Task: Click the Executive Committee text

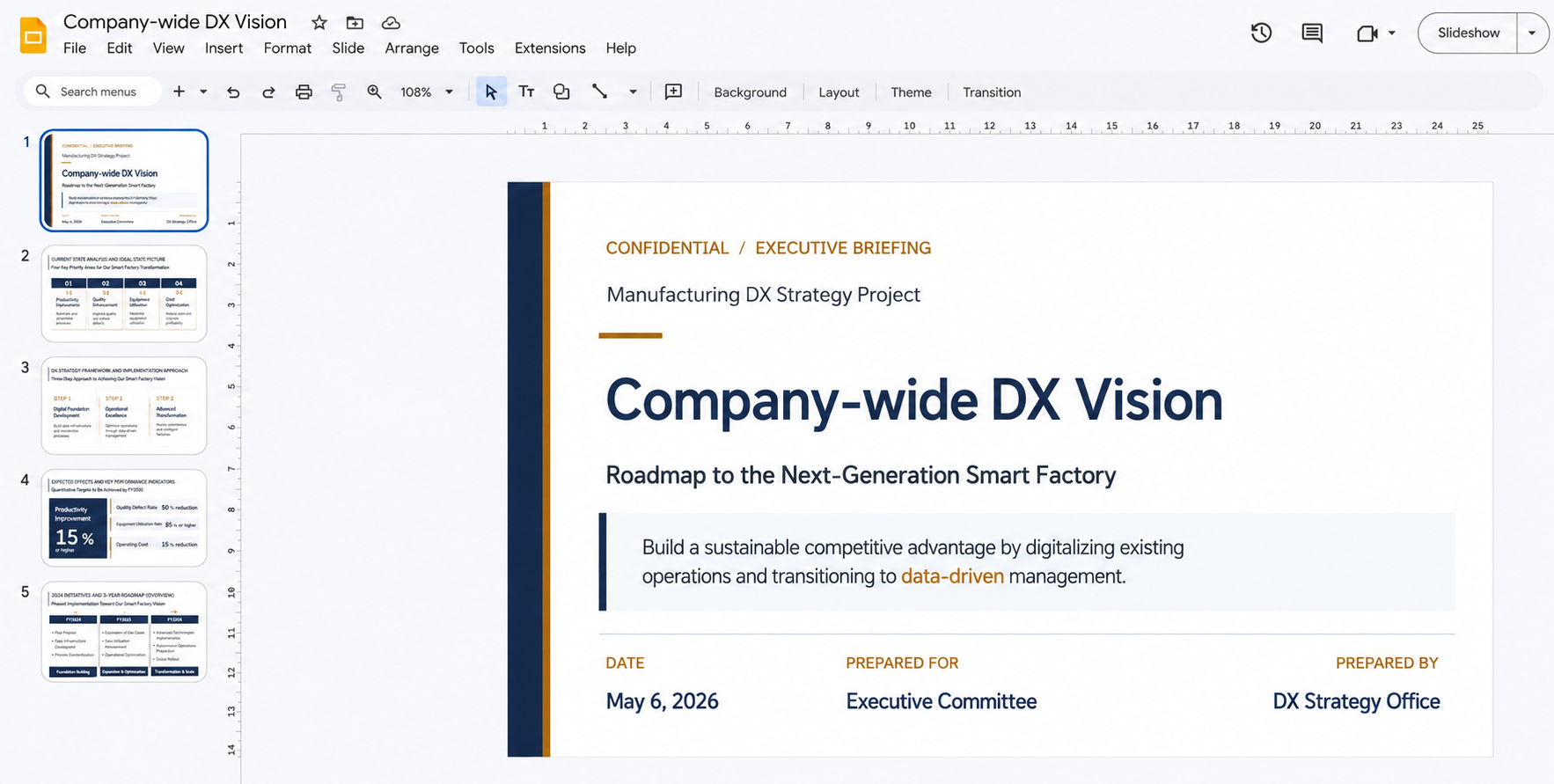Action: pos(941,701)
